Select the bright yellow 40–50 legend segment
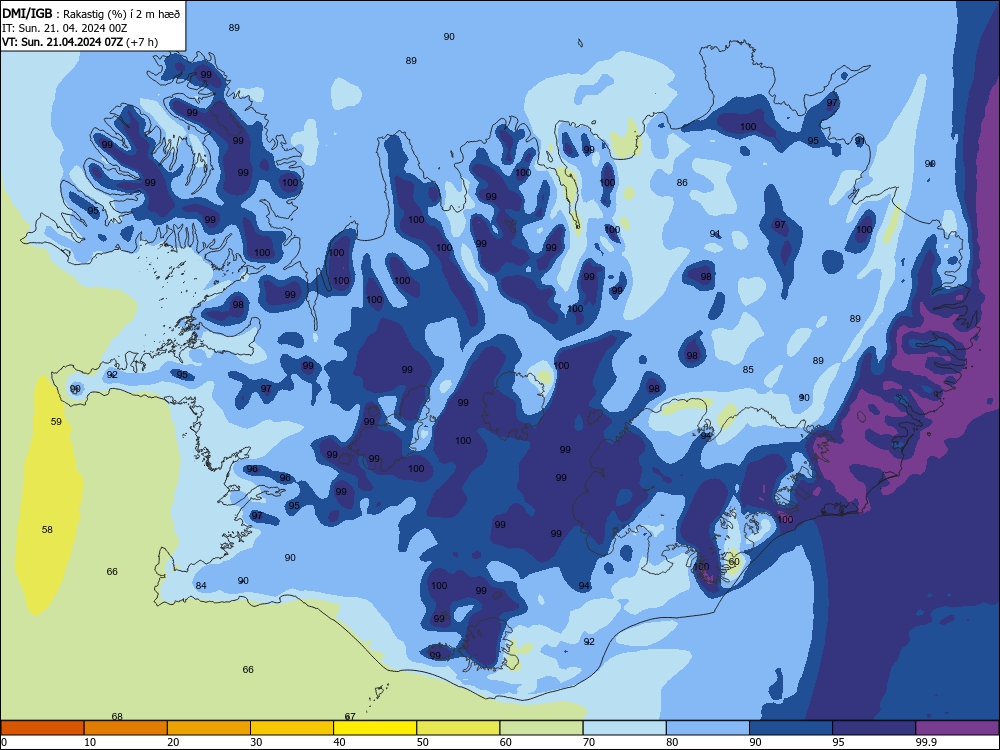The image size is (1000, 750). click(x=375, y=728)
